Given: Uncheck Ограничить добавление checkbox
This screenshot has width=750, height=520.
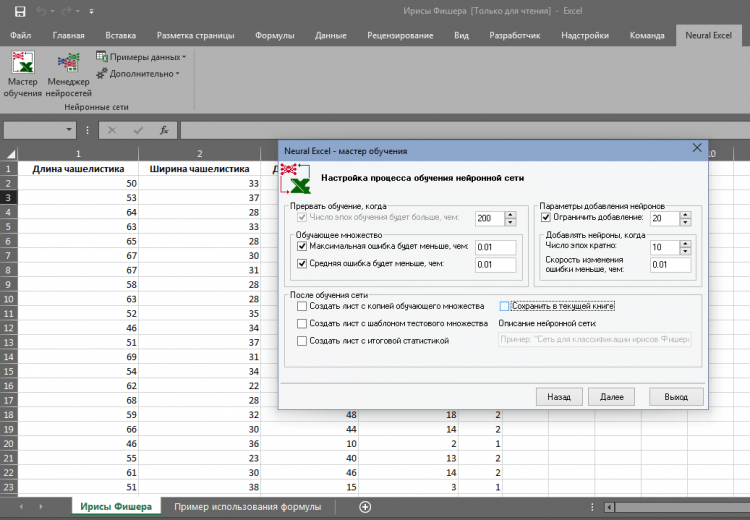Looking at the screenshot, I should pos(546,217).
